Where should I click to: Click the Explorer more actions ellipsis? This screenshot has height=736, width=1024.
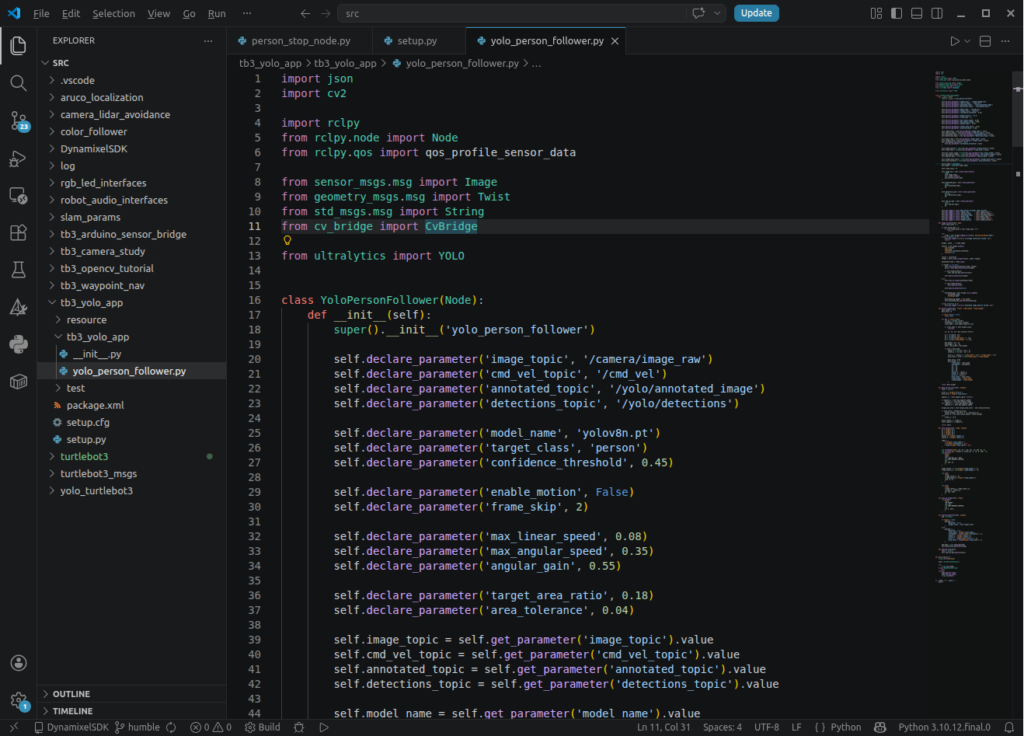[x=208, y=40]
